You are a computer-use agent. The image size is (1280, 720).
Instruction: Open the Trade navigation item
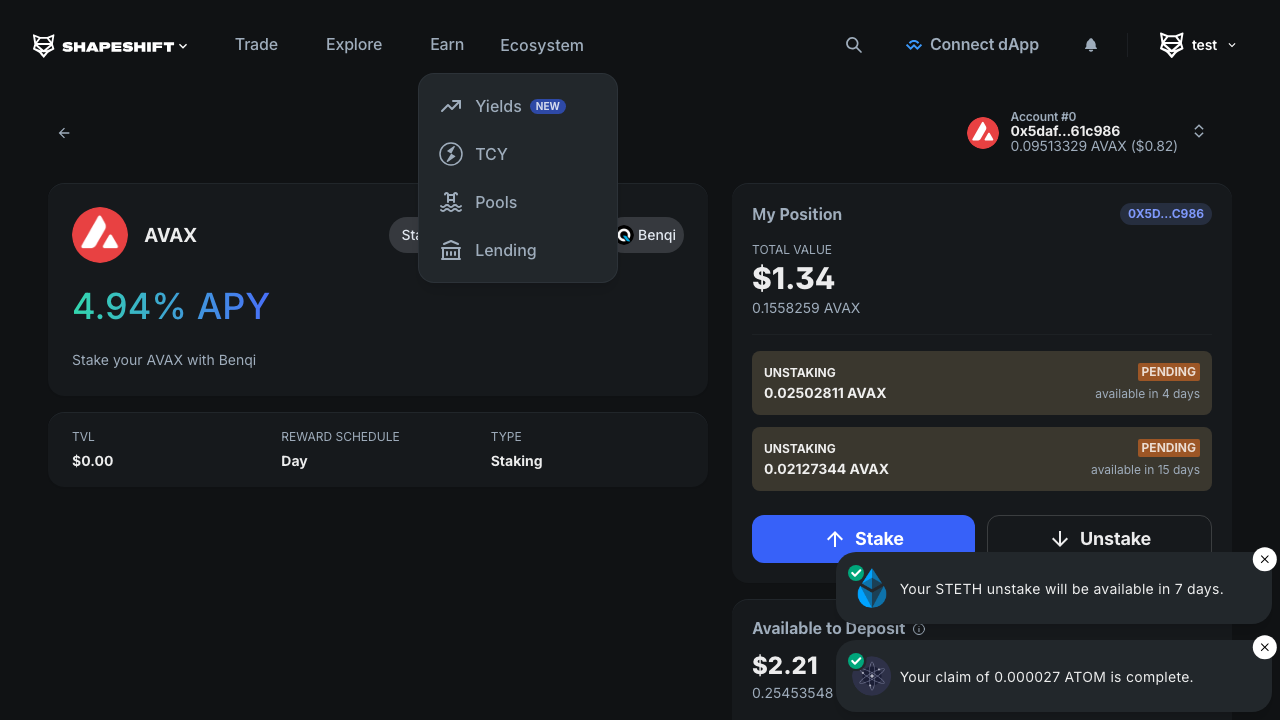coord(256,45)
